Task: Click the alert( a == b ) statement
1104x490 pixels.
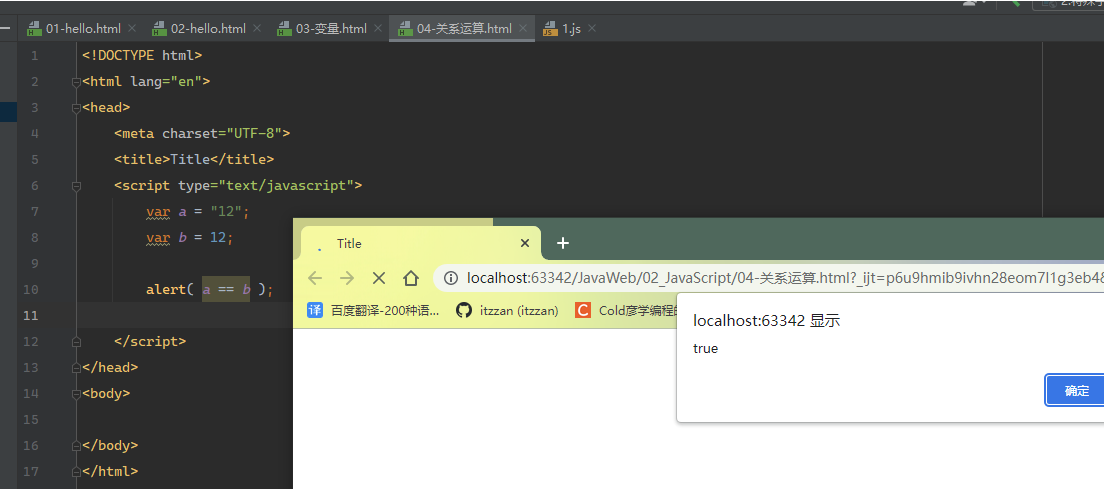Action: [209, 289]
